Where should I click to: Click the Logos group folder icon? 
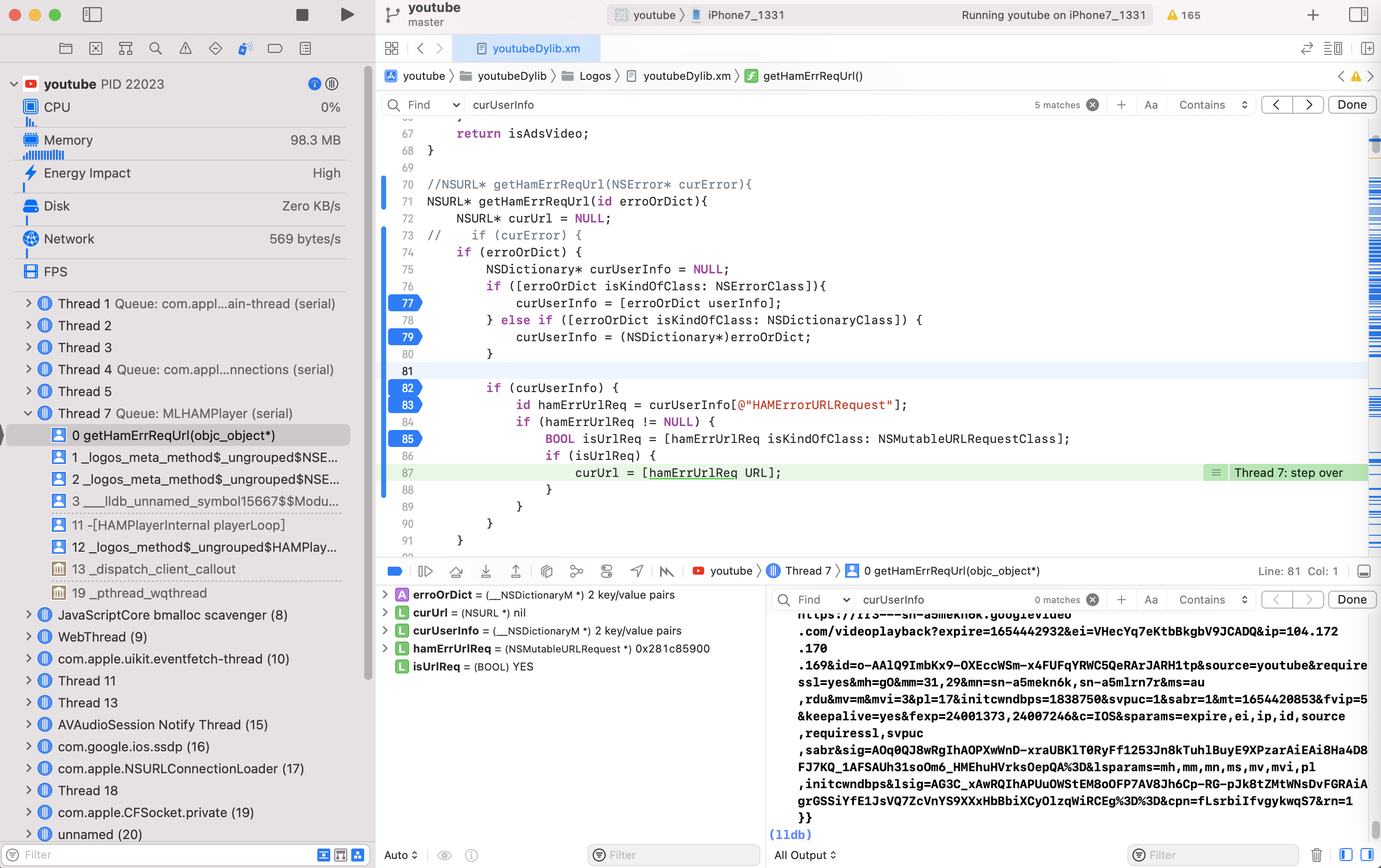coord(567,76)
